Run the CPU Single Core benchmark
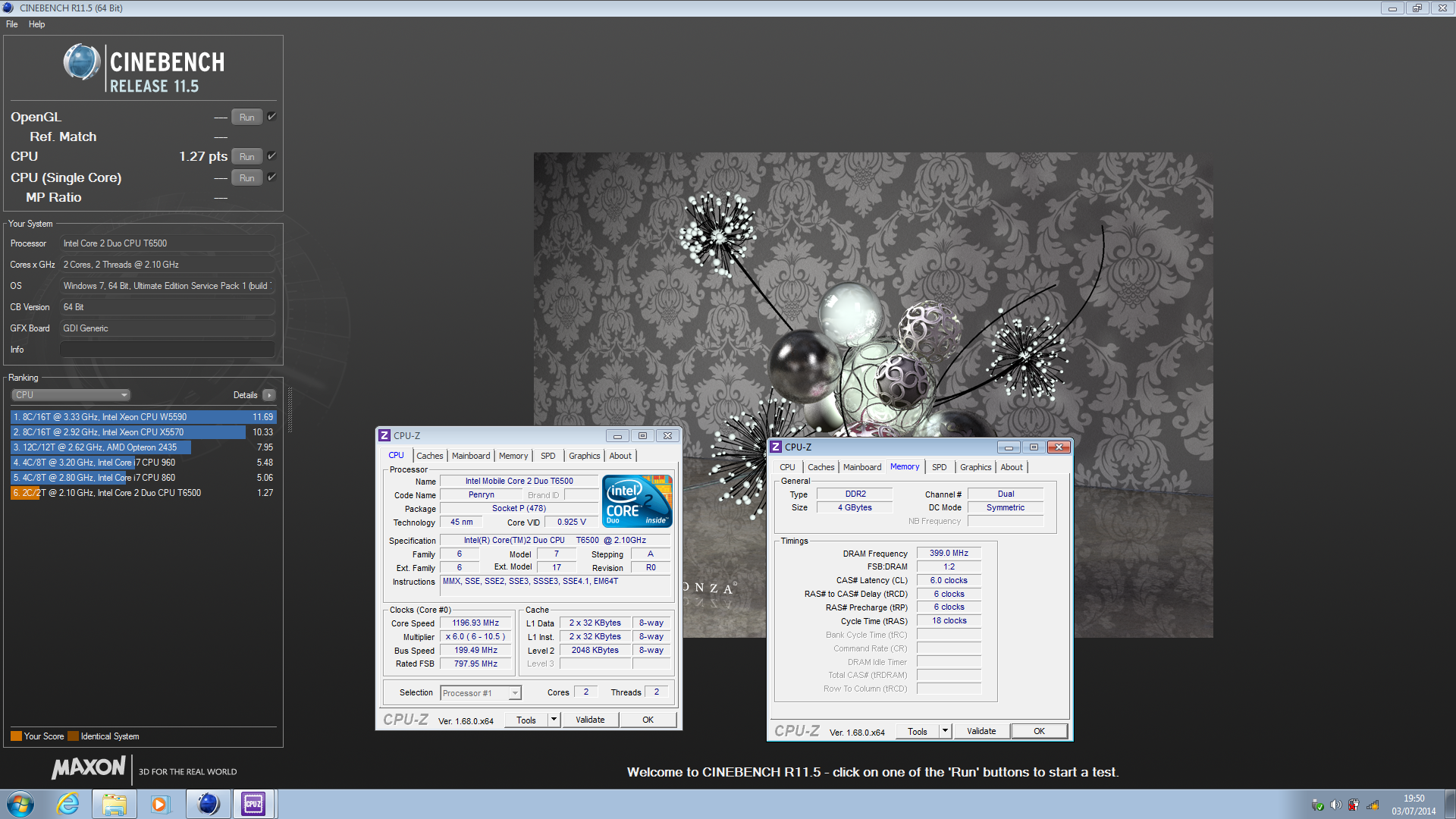Image resolution: width=1456 pixels, height=819 pixels. 247,178
